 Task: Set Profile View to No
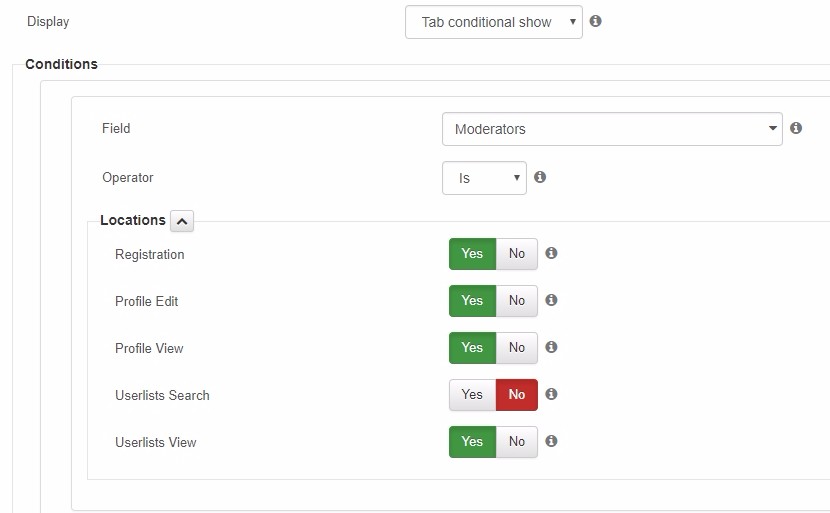[x=517, y=348]
